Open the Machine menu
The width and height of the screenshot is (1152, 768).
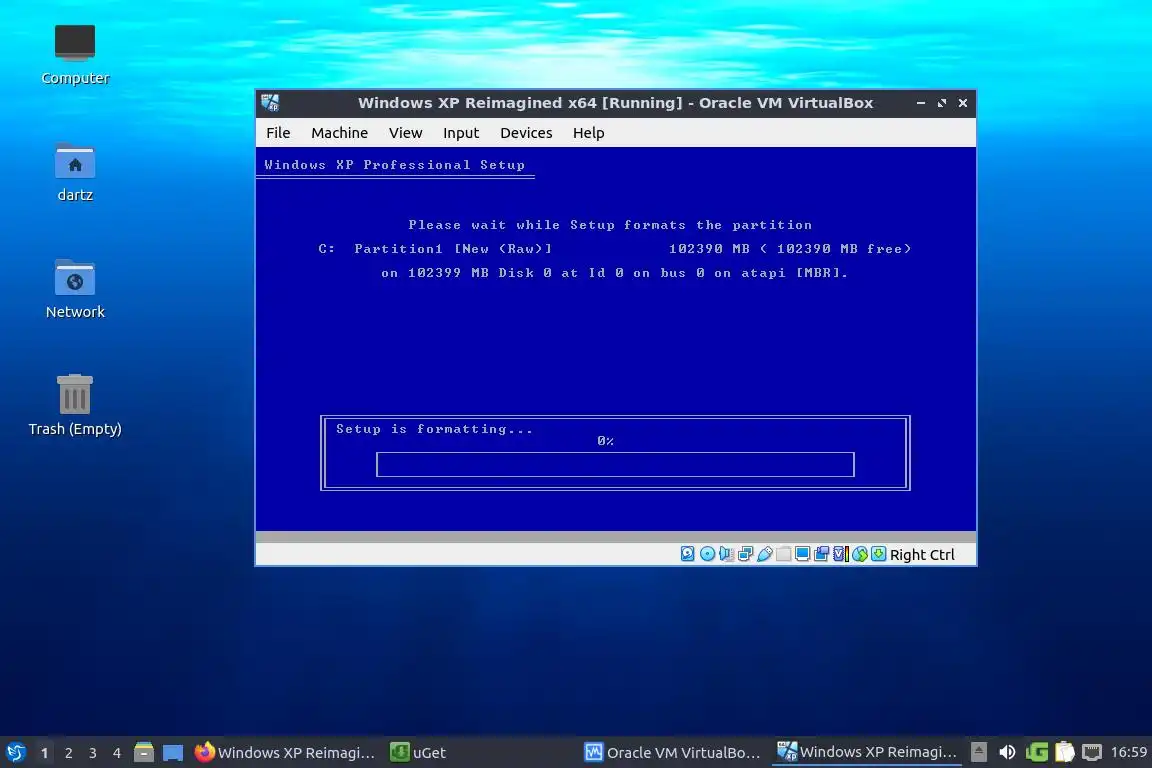tap(339, 133)
